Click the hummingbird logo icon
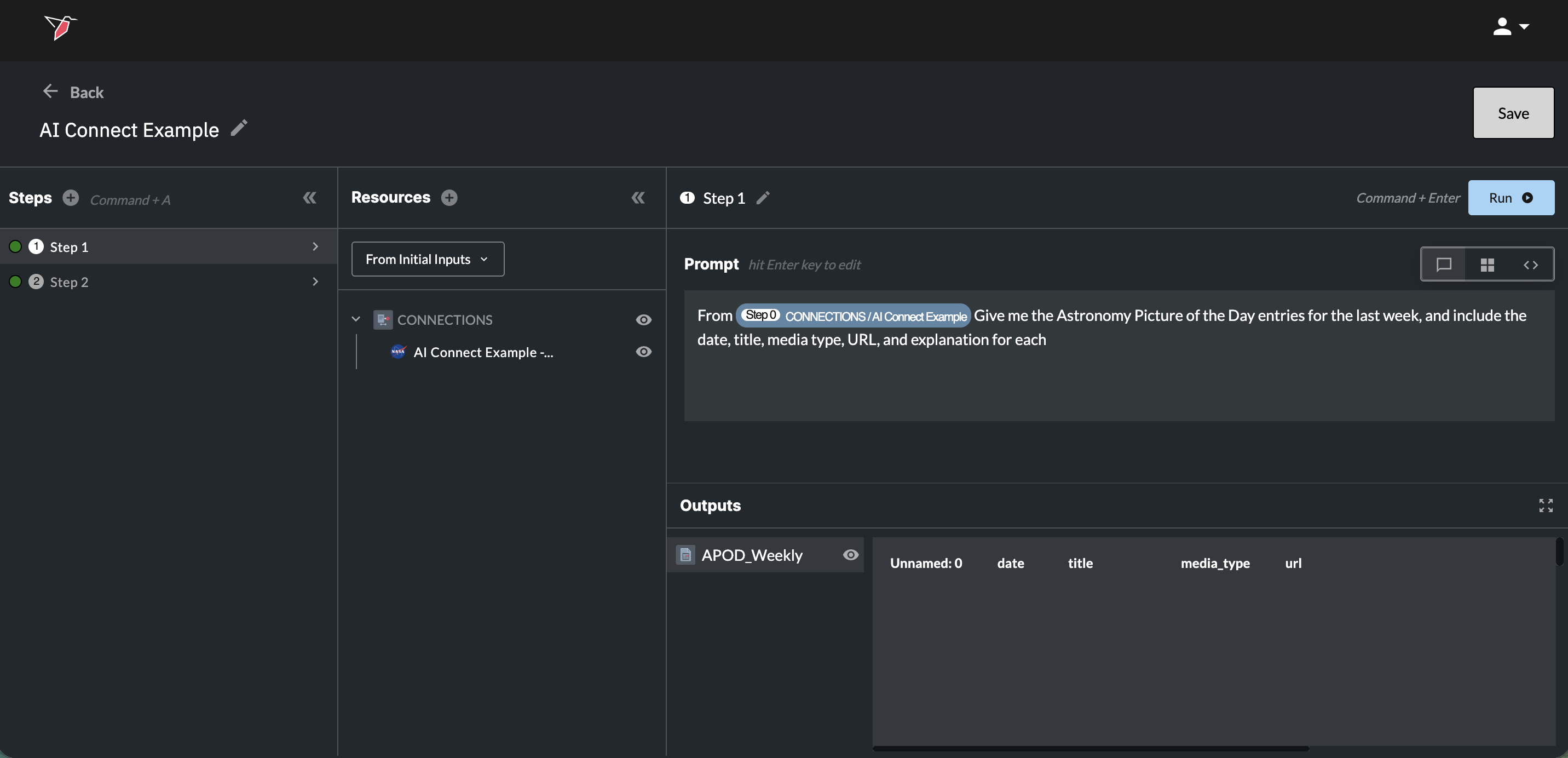 pos(60,27)
